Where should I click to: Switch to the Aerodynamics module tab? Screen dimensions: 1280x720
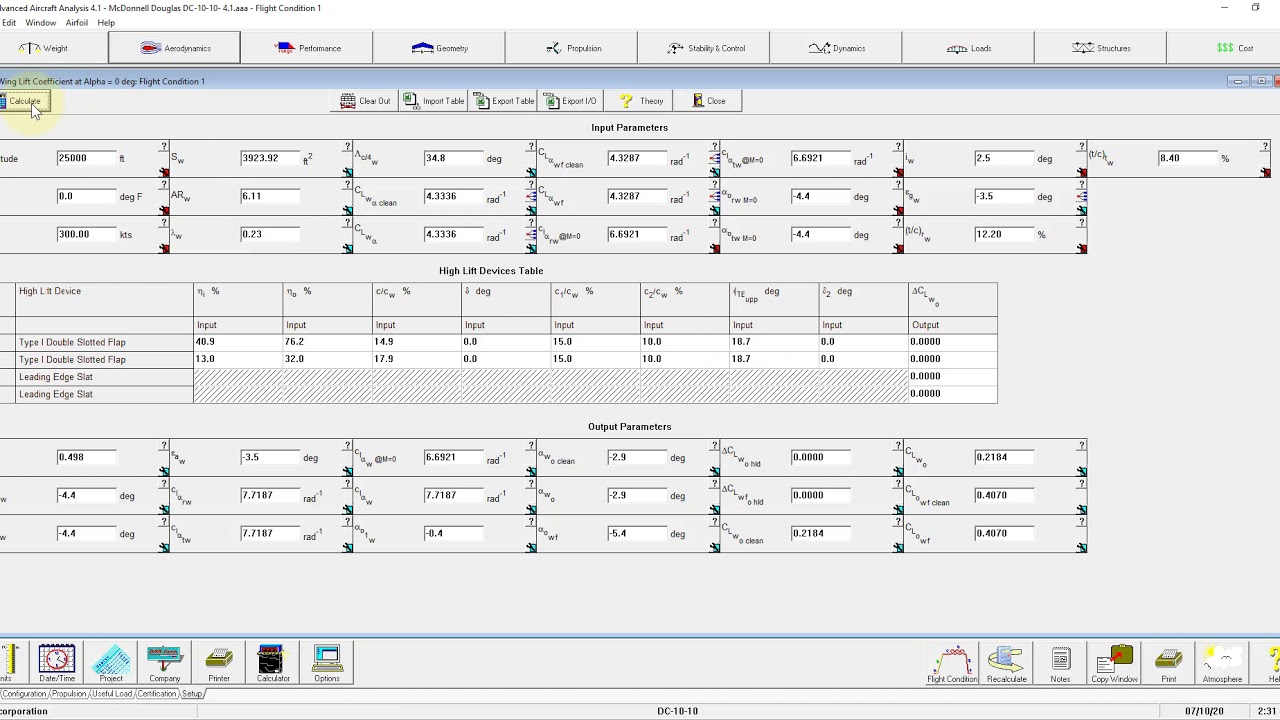point(174,48)
